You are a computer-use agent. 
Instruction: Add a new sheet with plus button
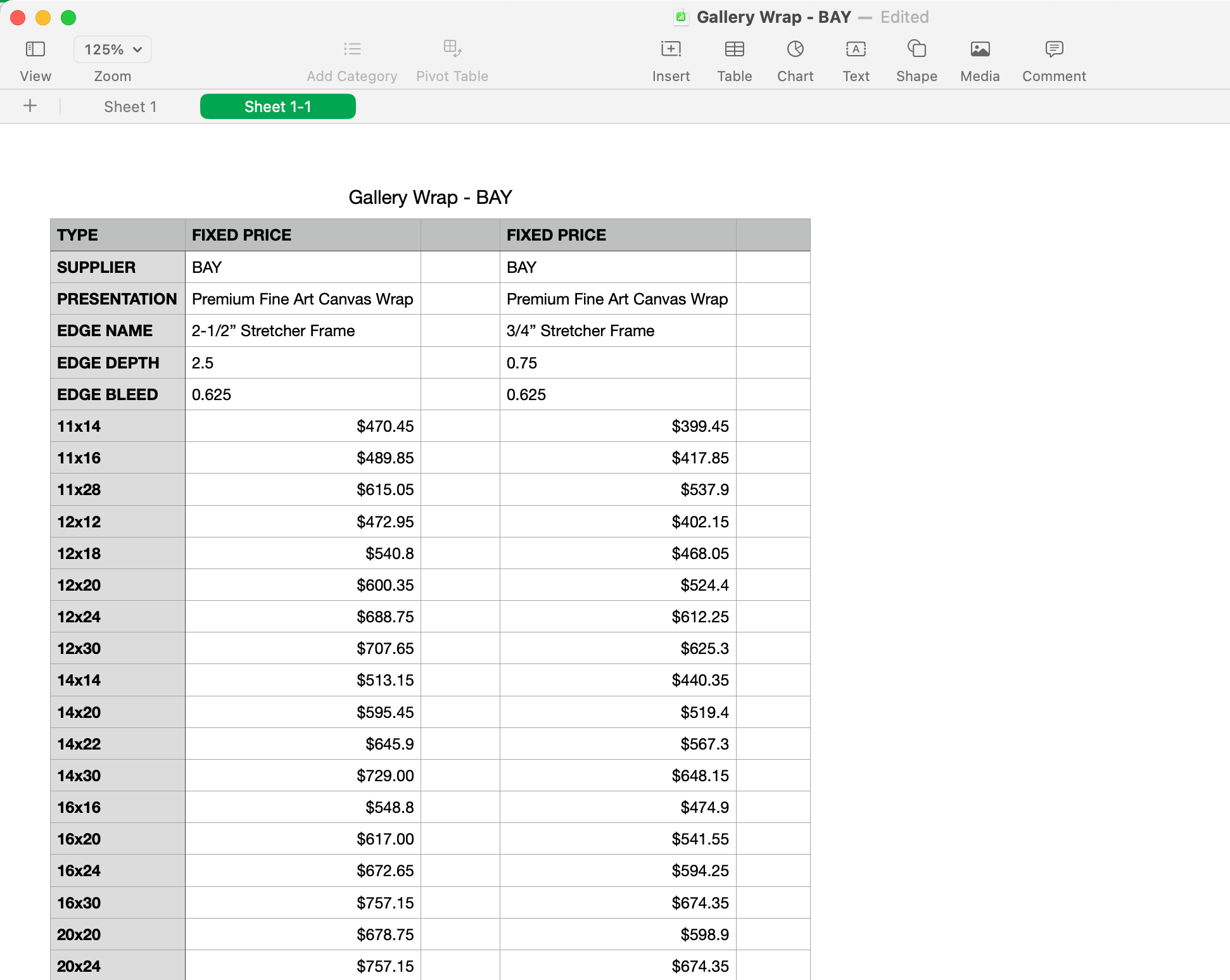[30, 106]
